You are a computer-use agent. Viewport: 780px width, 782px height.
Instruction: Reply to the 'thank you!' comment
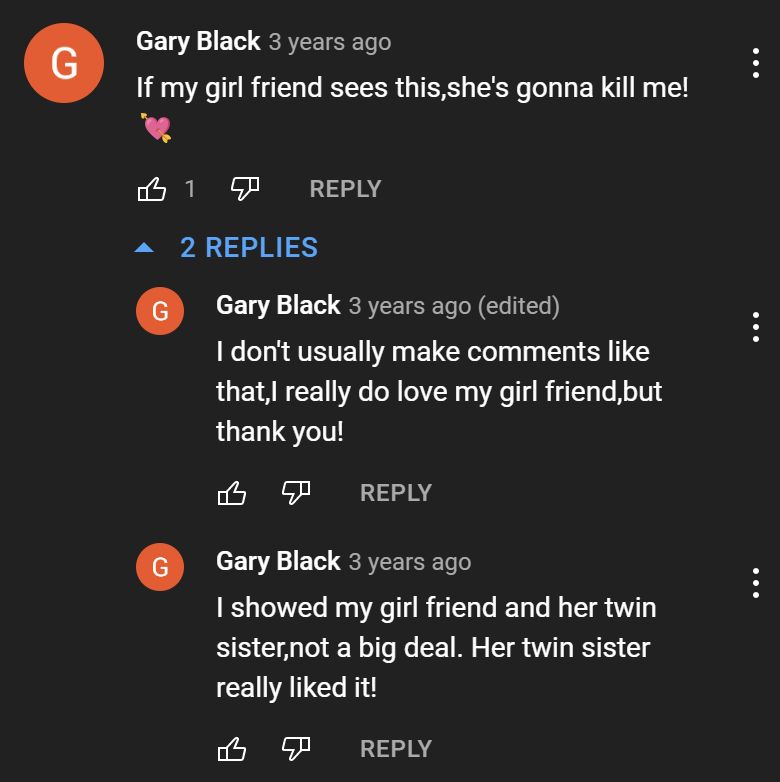396,493
